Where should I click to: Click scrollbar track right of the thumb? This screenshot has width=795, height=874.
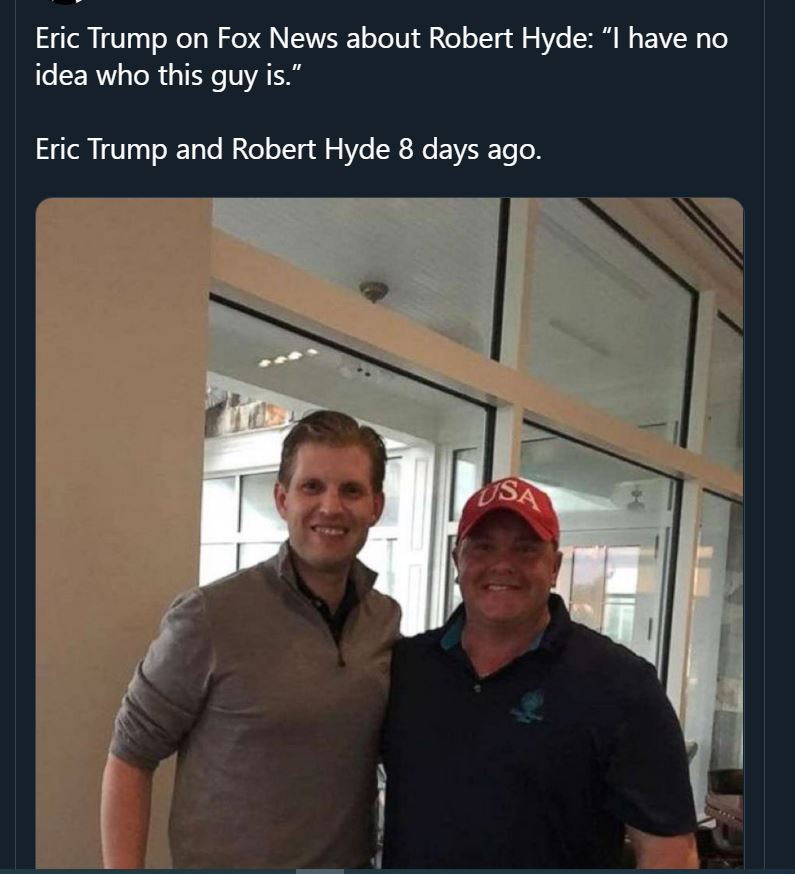point(560,871)
